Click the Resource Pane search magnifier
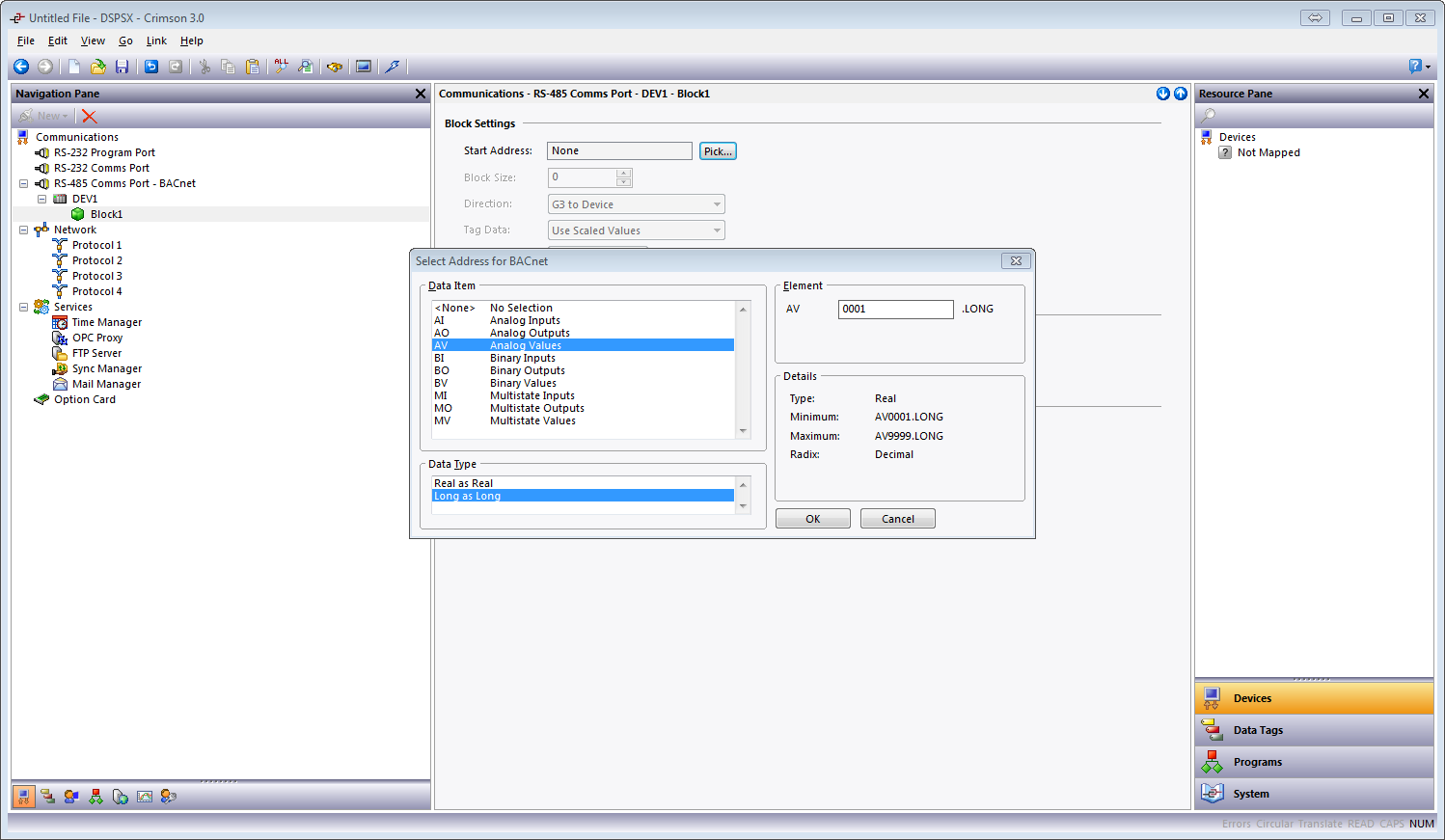Viewport: 1445px width, 840px height. [x=1209, y=115]
